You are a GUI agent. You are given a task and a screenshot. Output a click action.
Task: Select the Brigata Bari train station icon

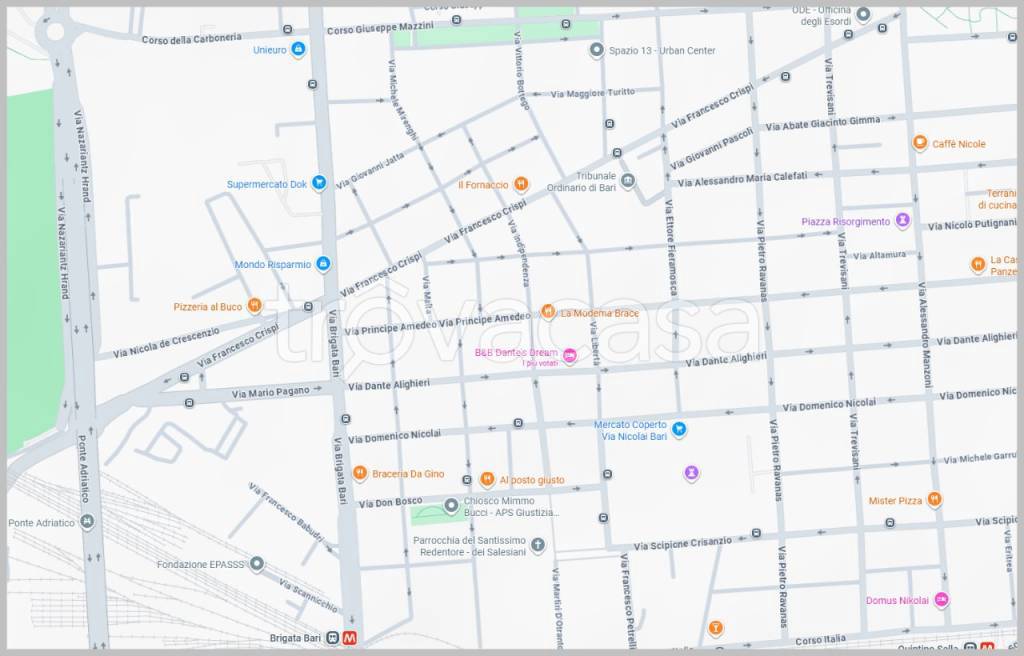(x=333, y=638)
